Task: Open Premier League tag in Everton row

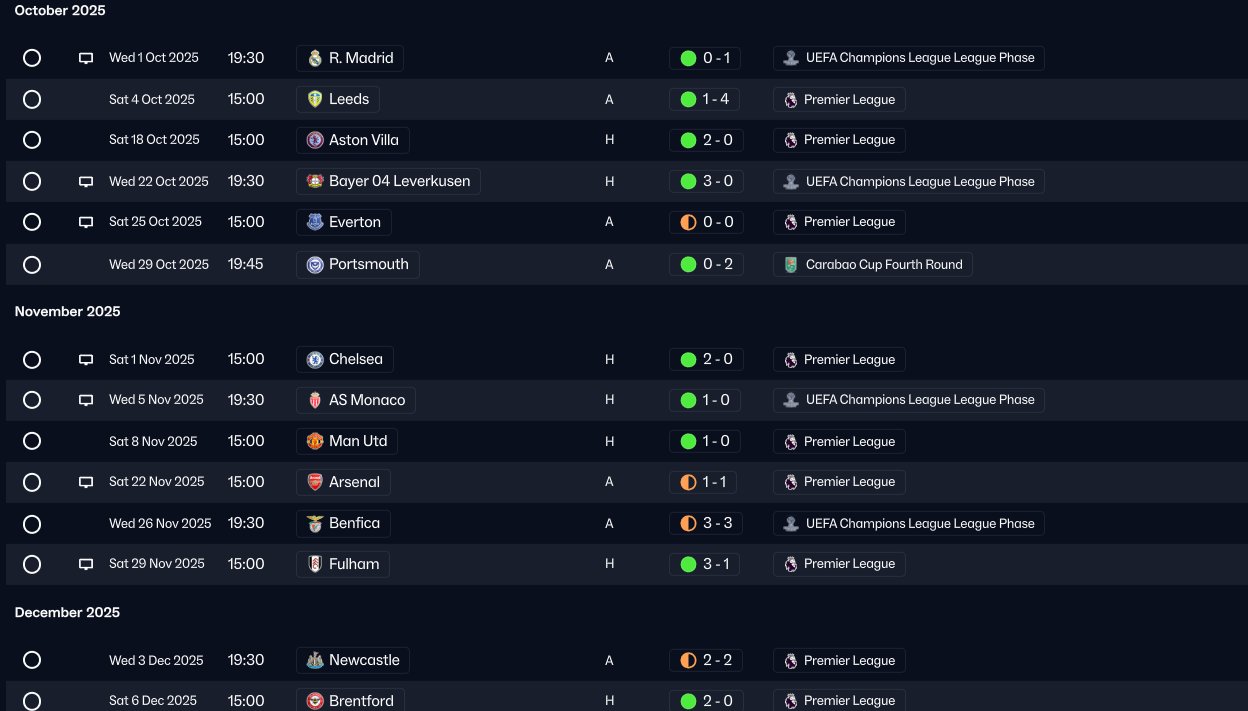Action: point(839,222)
